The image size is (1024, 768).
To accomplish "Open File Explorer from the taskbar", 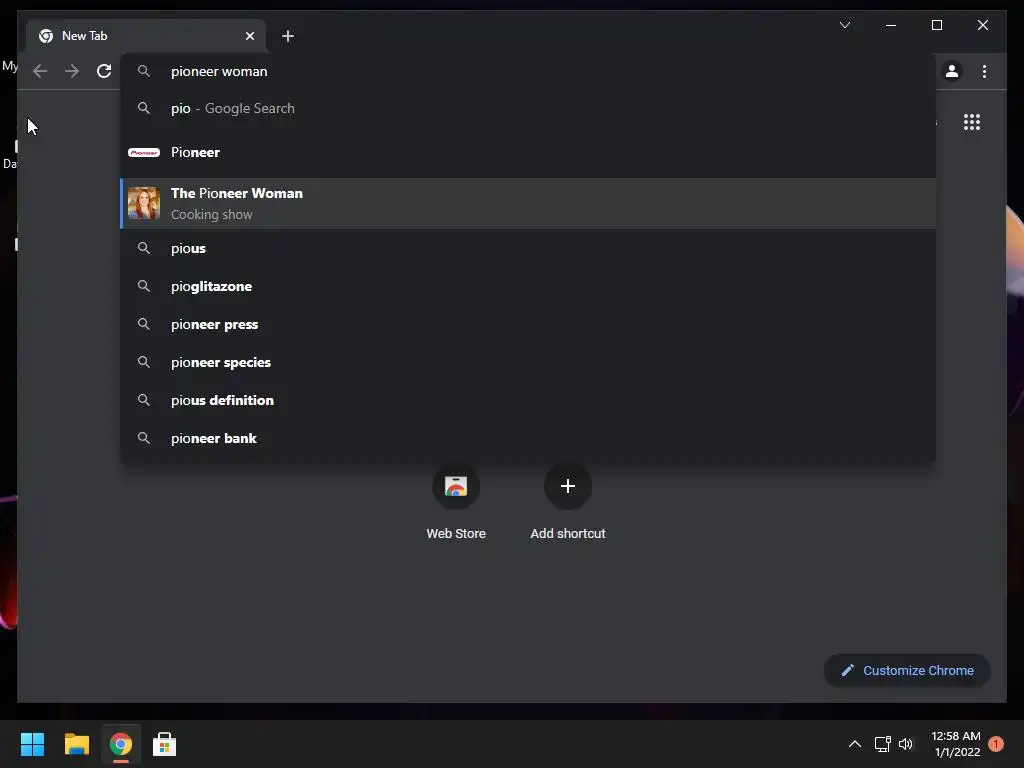I will [x=76, y=744].
